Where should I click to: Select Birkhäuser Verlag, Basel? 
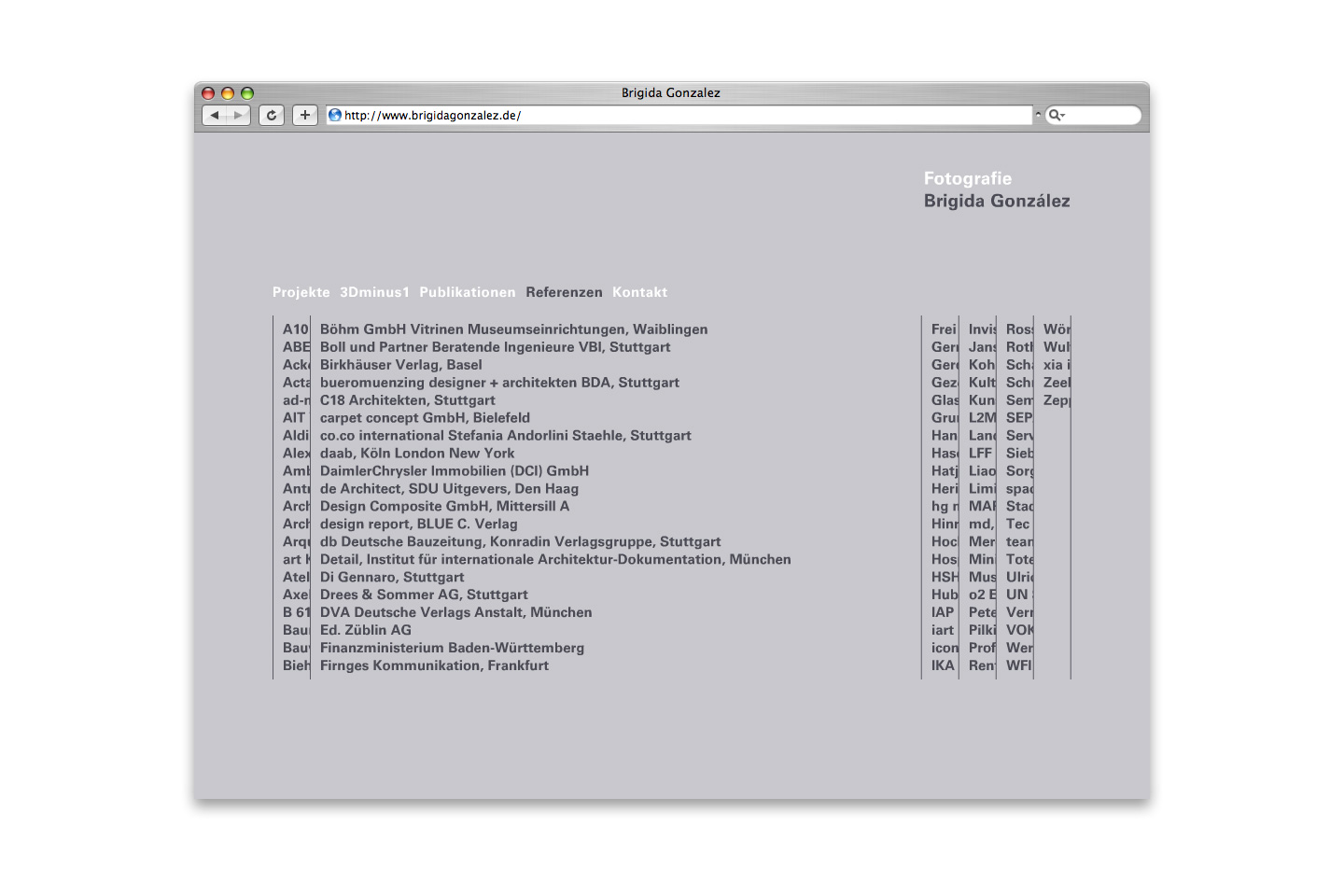[401, 365]
